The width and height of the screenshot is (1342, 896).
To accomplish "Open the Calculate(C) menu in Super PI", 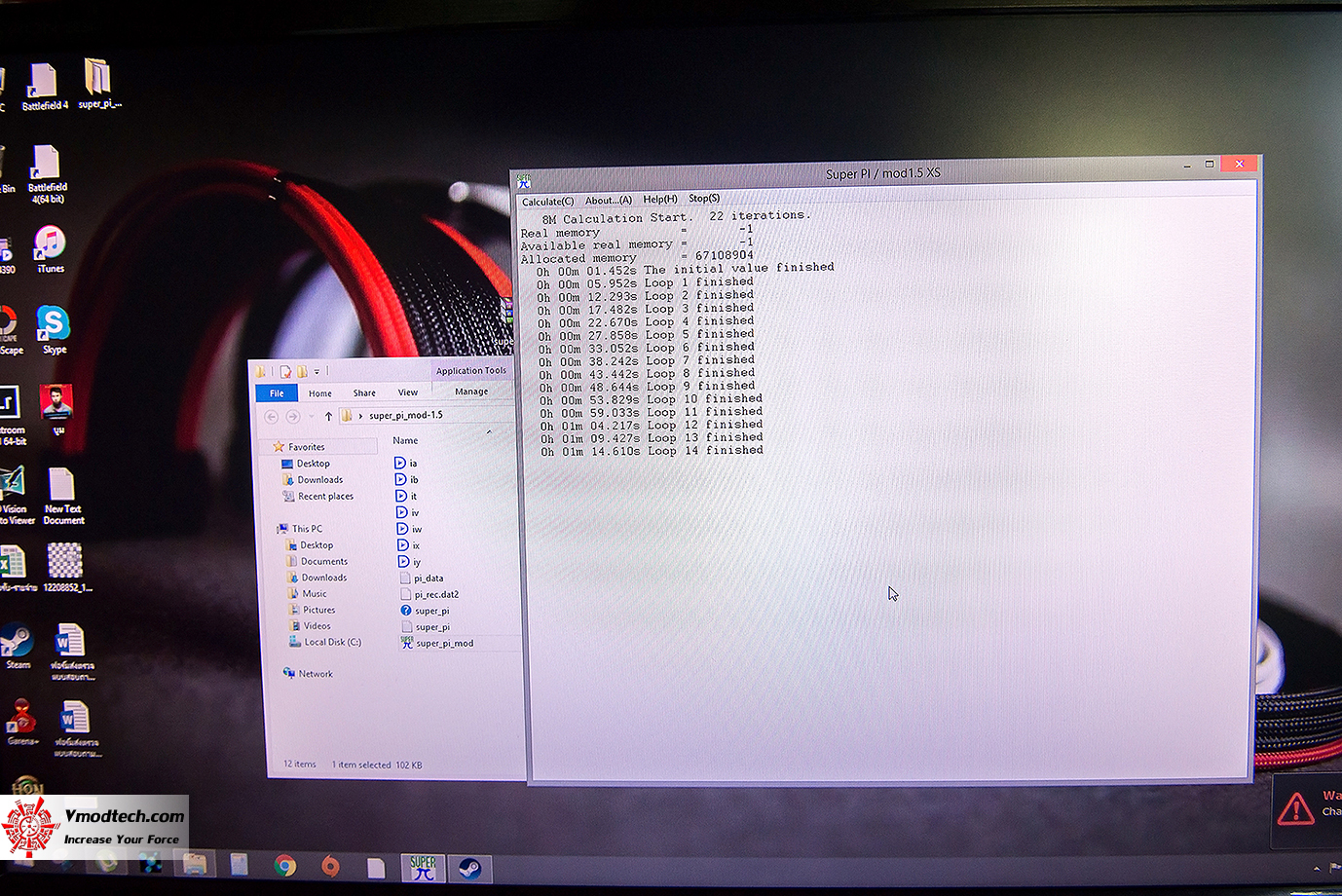I will [x=547, y=202].
